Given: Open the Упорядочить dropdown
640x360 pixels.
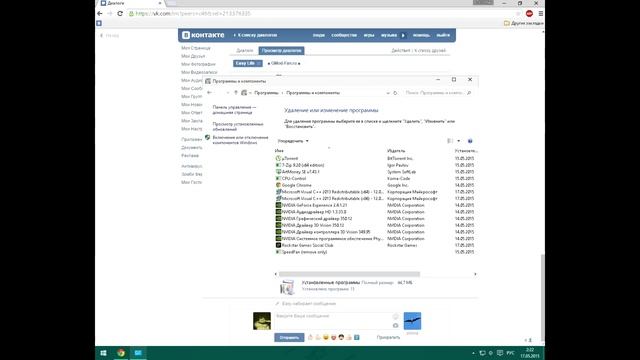Looking at the screenshot, I should (293, 141).
